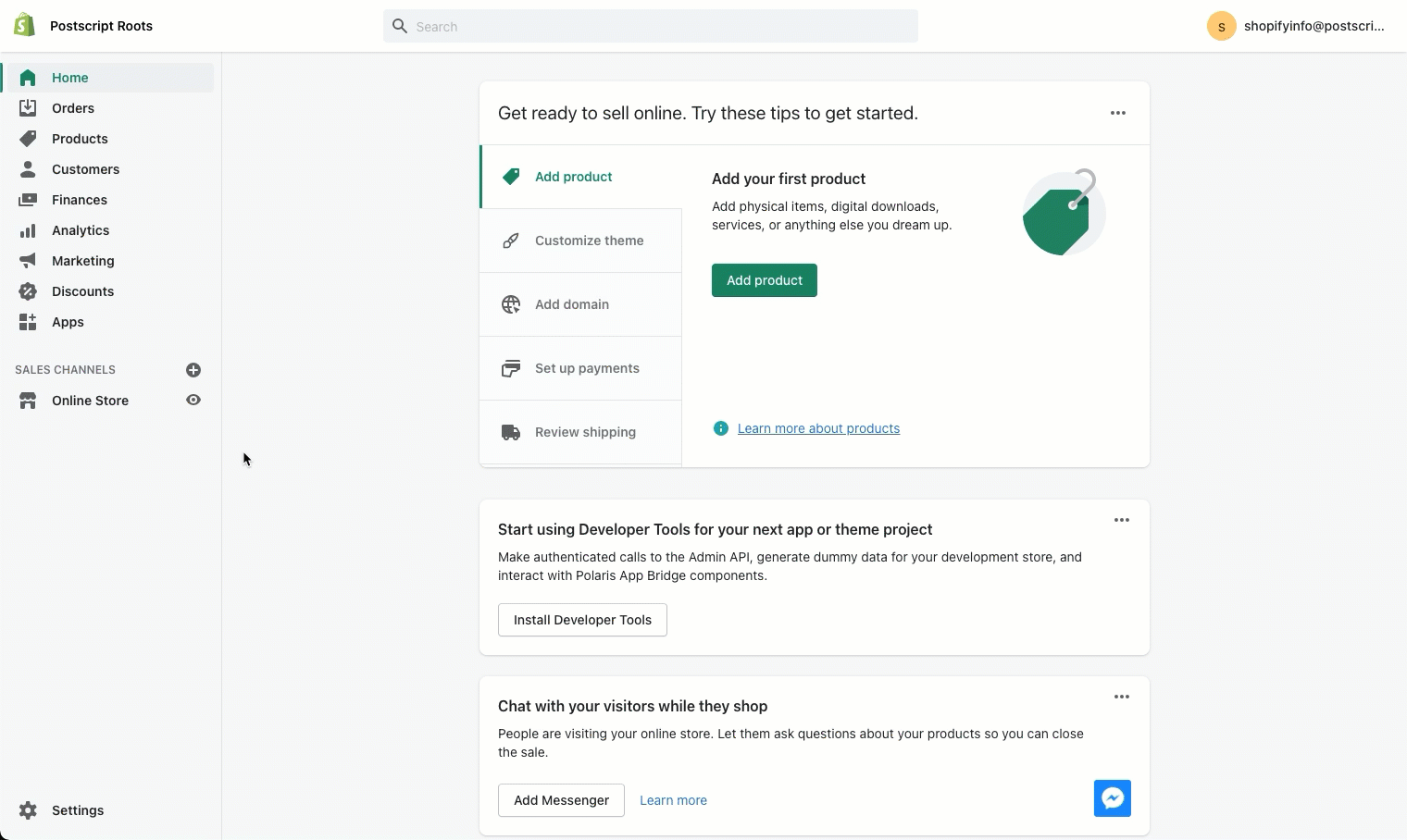Open Analytics in the sidebar
Screen dimensions: 1407x840
(x=110, y=230)
